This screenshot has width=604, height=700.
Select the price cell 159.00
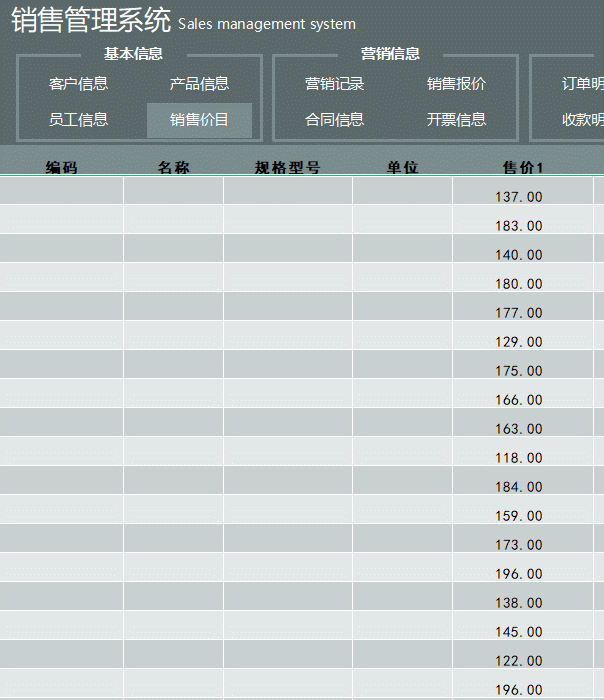pos(523,509)
